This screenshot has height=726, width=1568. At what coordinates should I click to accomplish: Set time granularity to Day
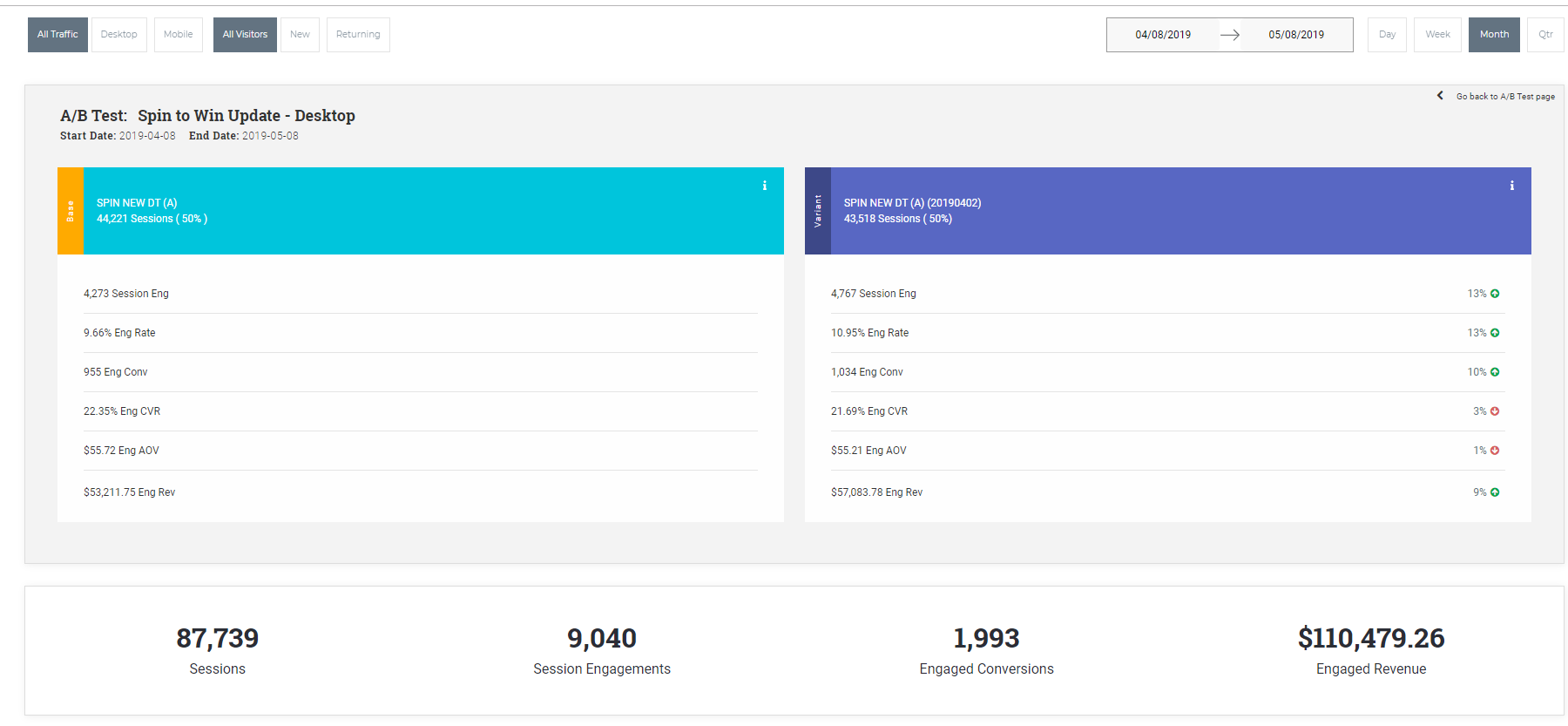1387,35
